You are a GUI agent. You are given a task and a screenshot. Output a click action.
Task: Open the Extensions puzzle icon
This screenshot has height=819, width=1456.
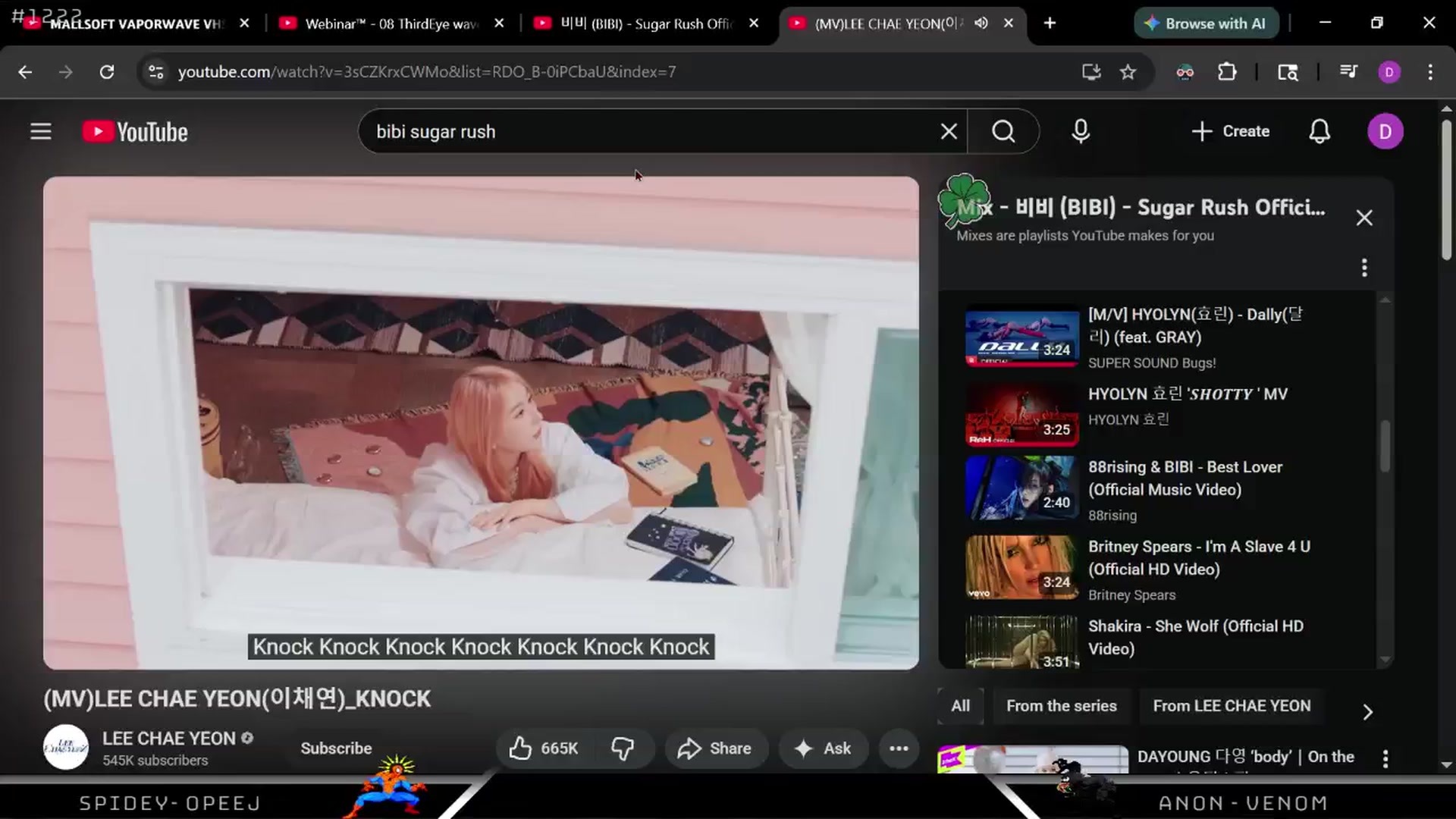(1227, 72)
